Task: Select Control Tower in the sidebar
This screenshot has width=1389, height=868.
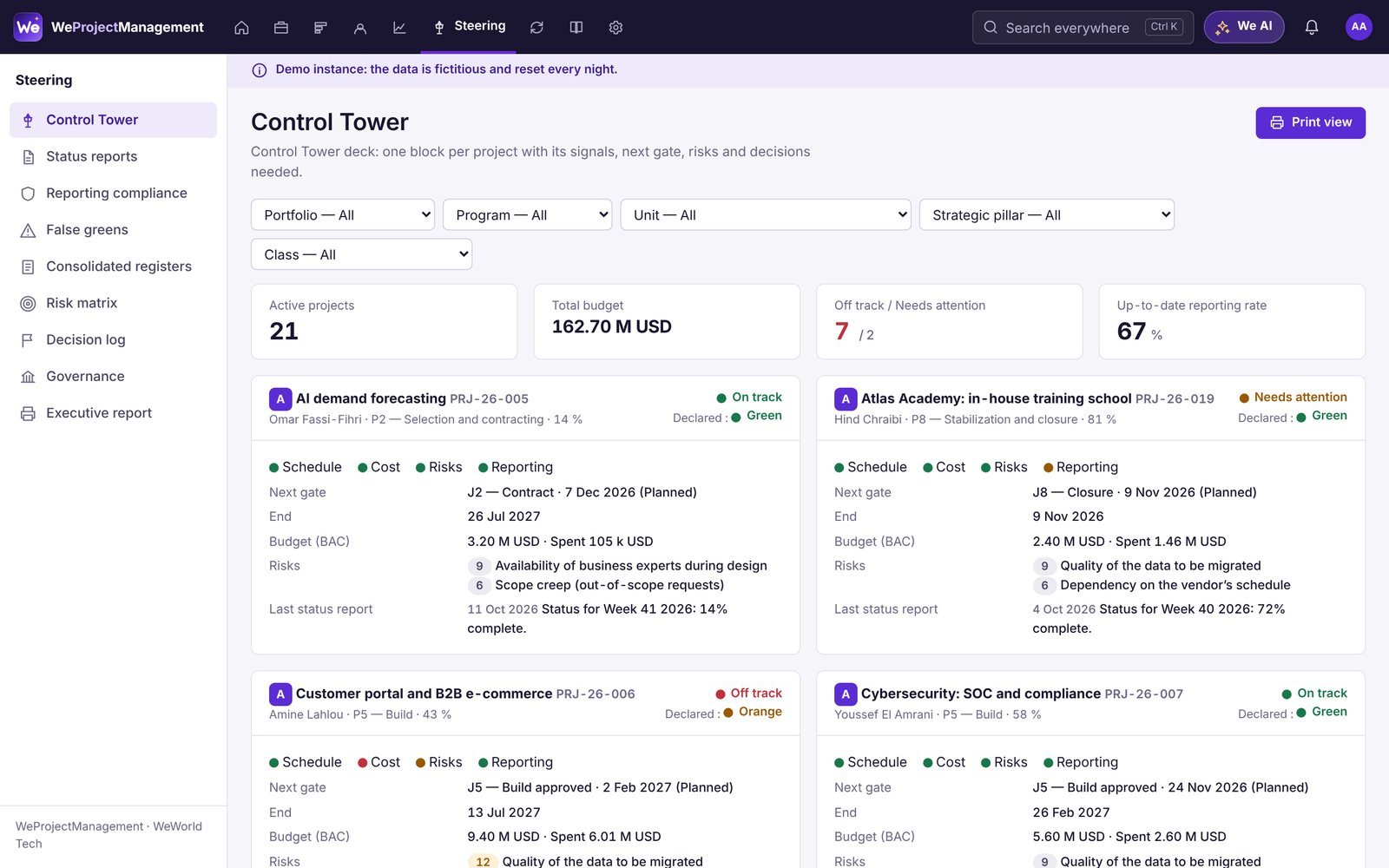Action: pos(114,120)
